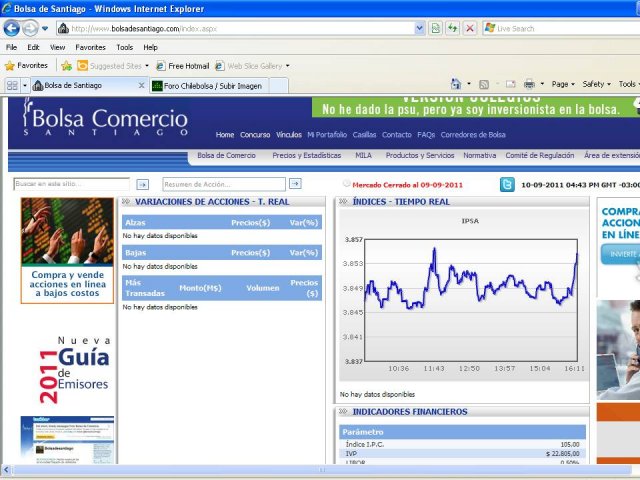Click the Favorites star button
640x480 pixels.
pyautogui.click(x=27, y=65)
